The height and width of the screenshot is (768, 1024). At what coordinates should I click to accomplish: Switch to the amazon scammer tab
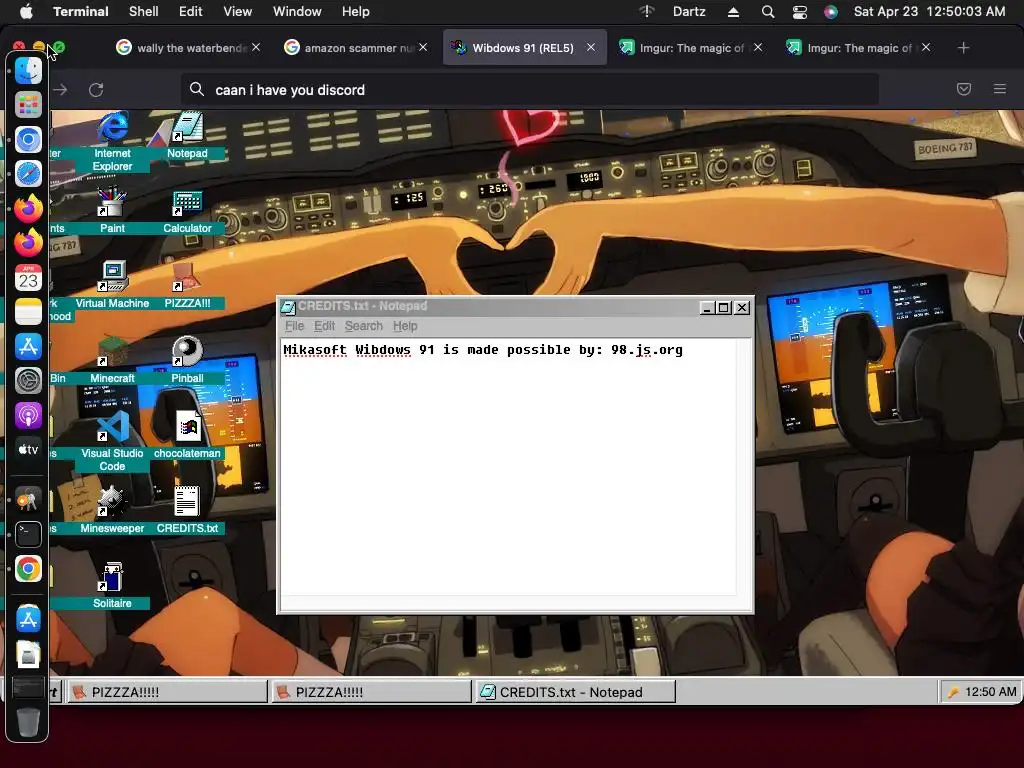[357, 48]
